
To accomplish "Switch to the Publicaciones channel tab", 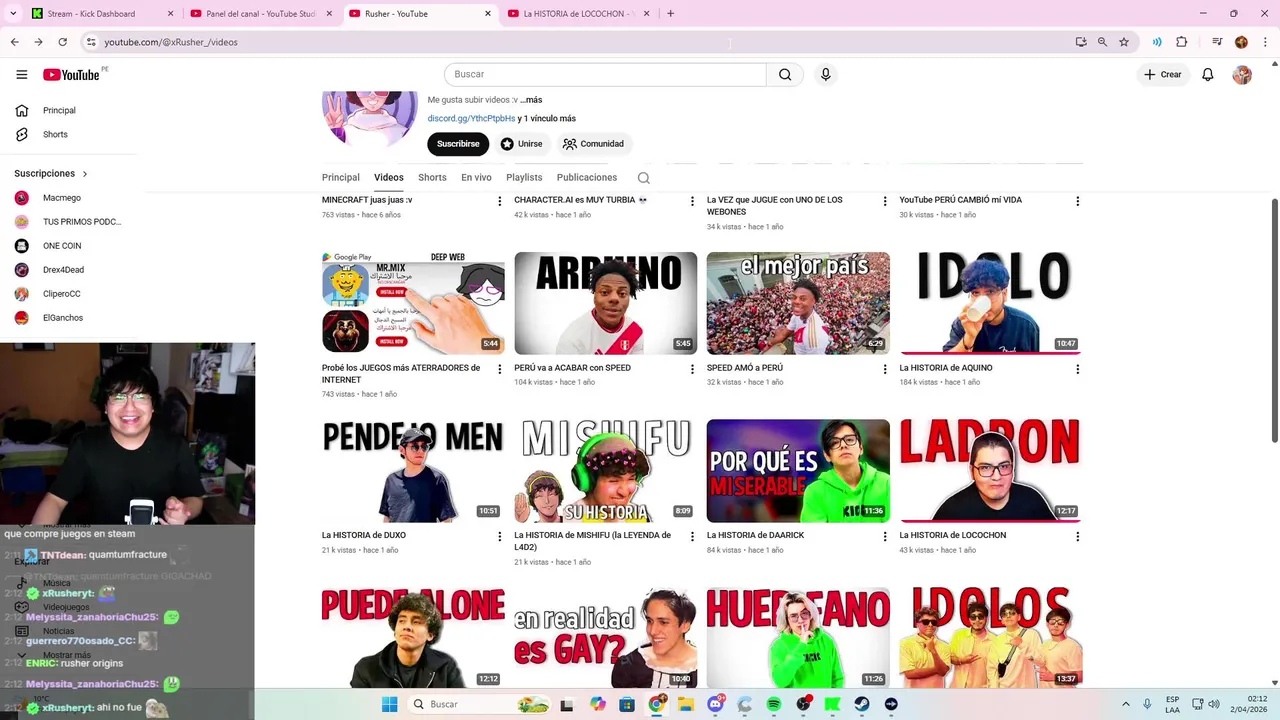I will 587,177.
